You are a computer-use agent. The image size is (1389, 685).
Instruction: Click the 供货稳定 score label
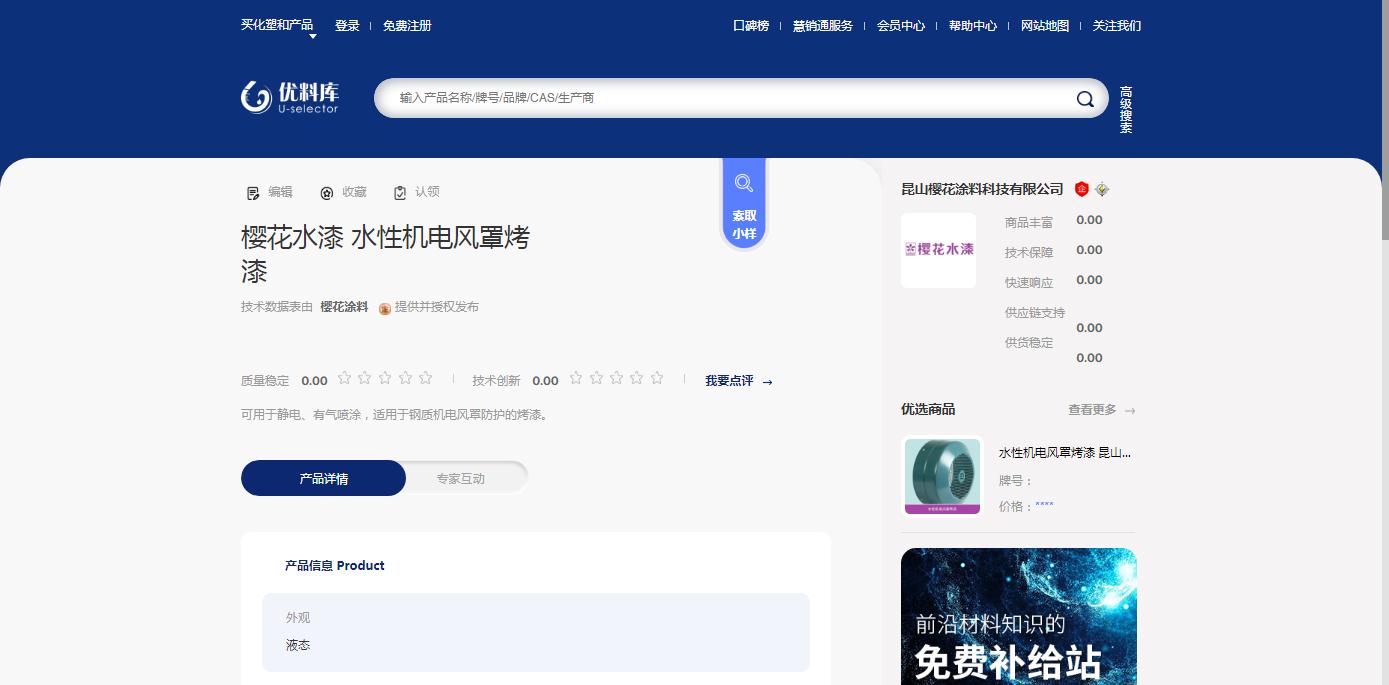tap(1029, 343)
